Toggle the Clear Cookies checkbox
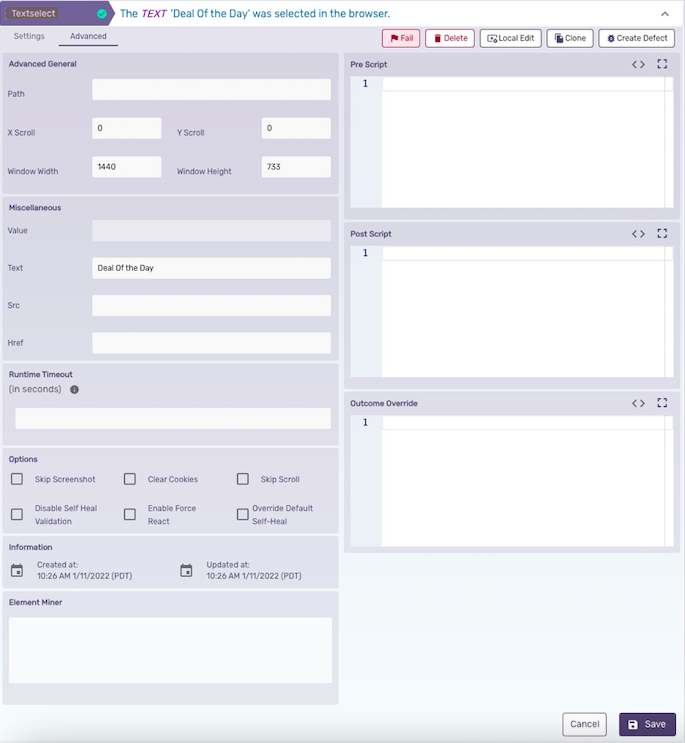Image resolution: width=685 pixels, height=743 pixels. 130,479
